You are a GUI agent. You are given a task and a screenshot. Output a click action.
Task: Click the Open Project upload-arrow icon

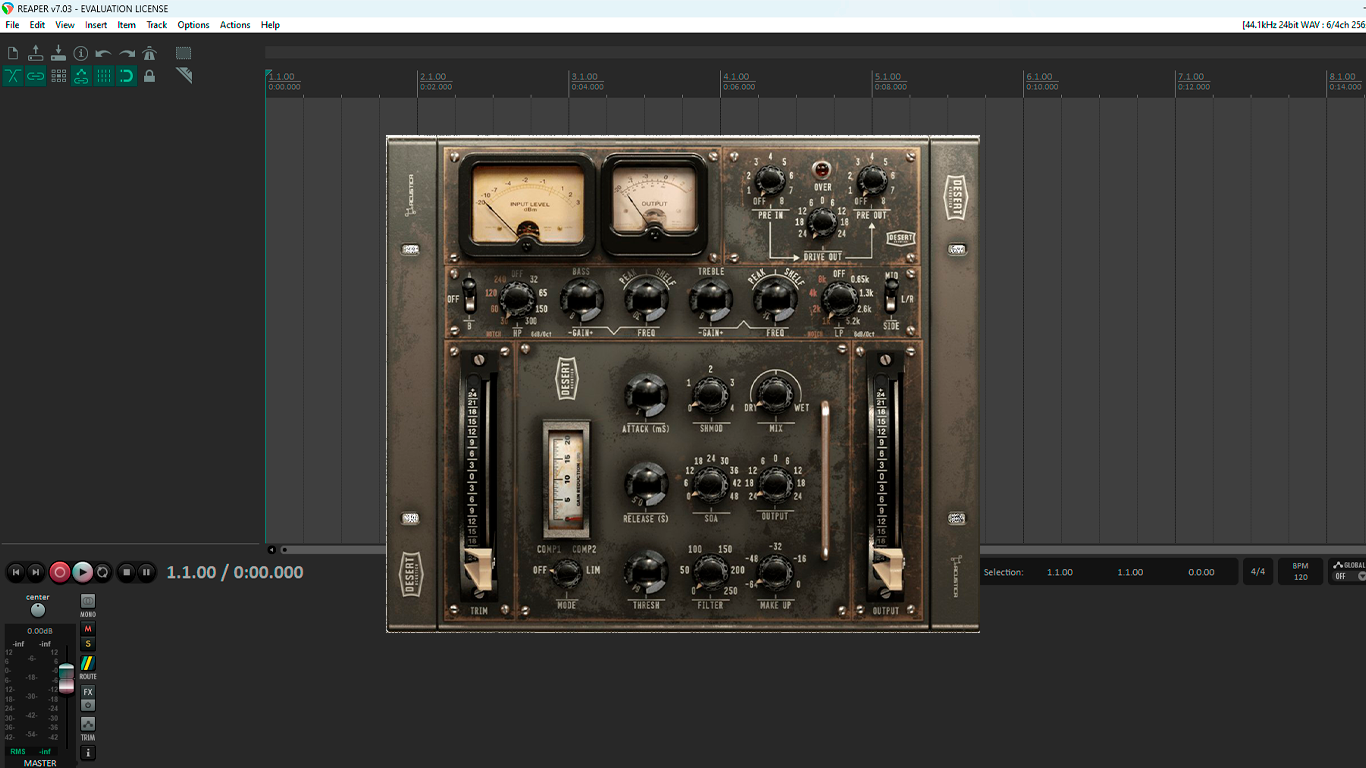tap(36, 53)
